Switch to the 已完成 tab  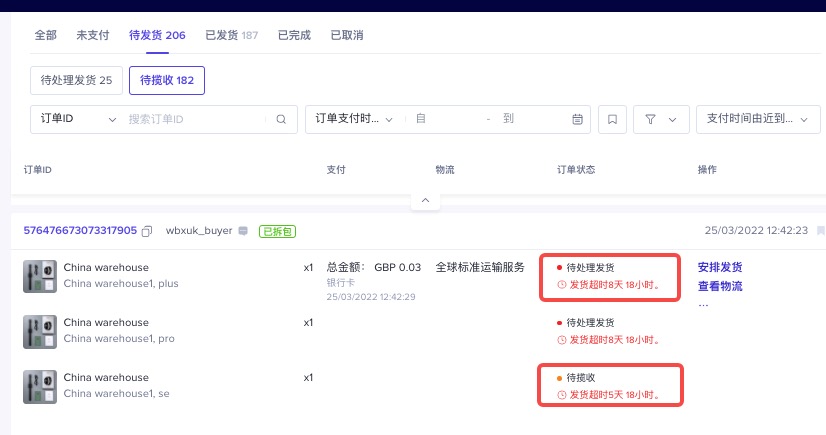click(x=294, y=35)
